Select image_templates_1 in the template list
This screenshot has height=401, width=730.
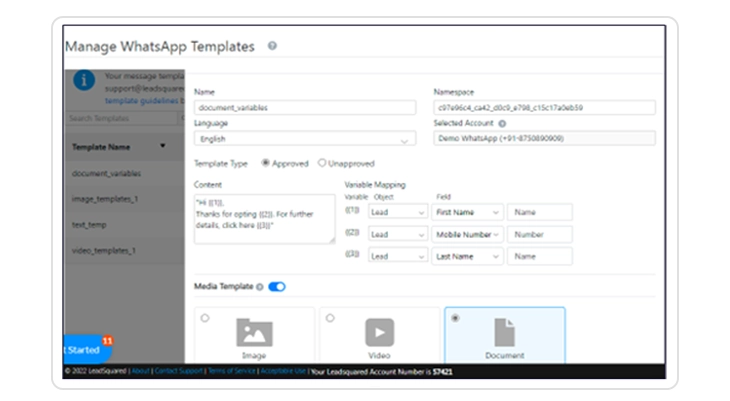tap(105, 199)
